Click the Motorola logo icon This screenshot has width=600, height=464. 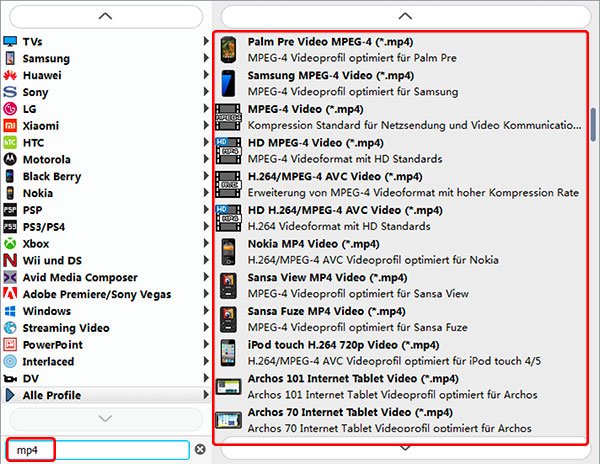point(10,159)
